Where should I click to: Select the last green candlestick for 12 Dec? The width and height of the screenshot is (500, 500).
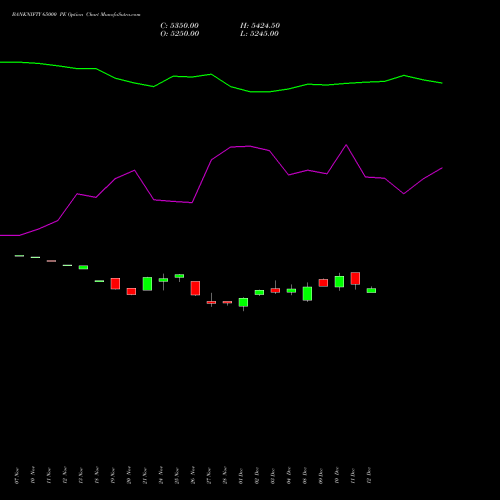371,291
